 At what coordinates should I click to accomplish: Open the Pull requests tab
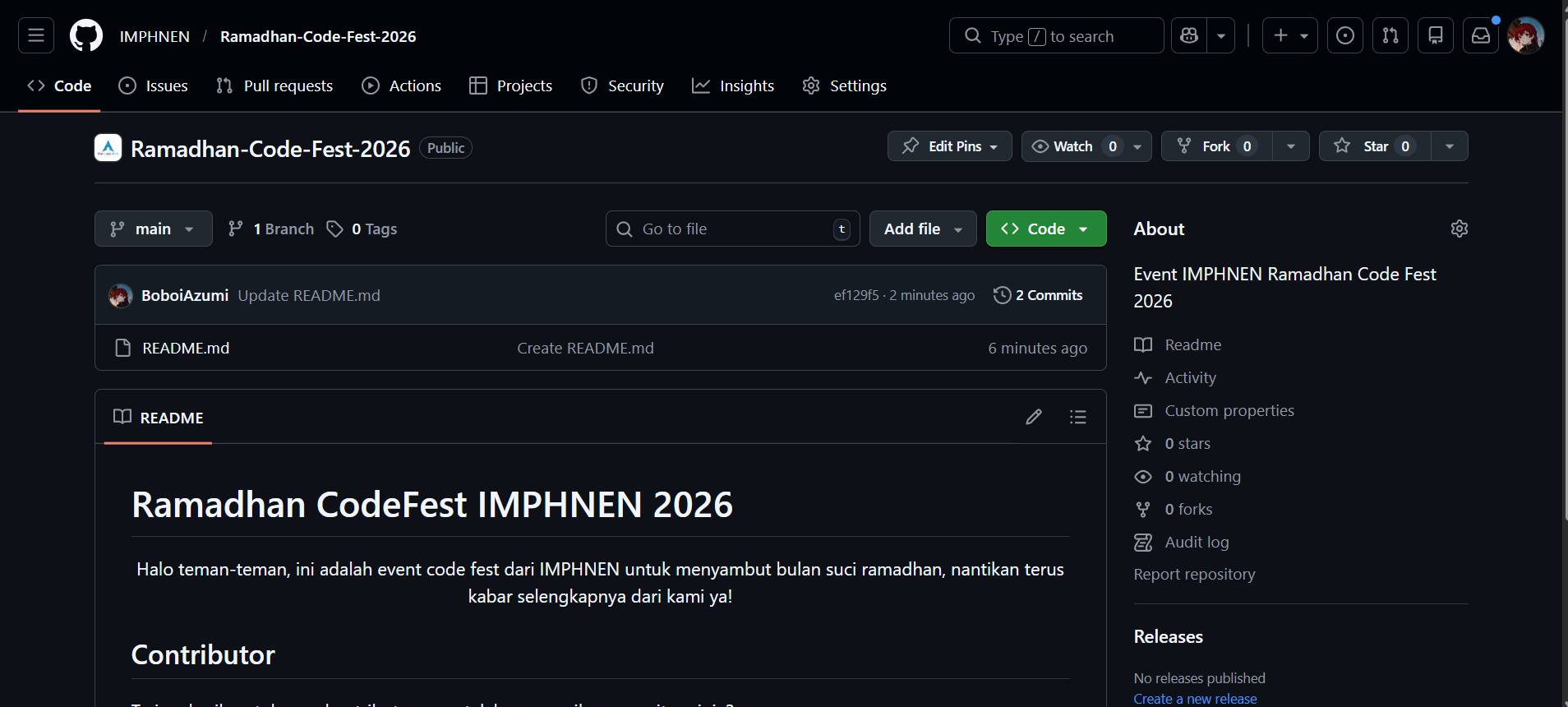274,85
